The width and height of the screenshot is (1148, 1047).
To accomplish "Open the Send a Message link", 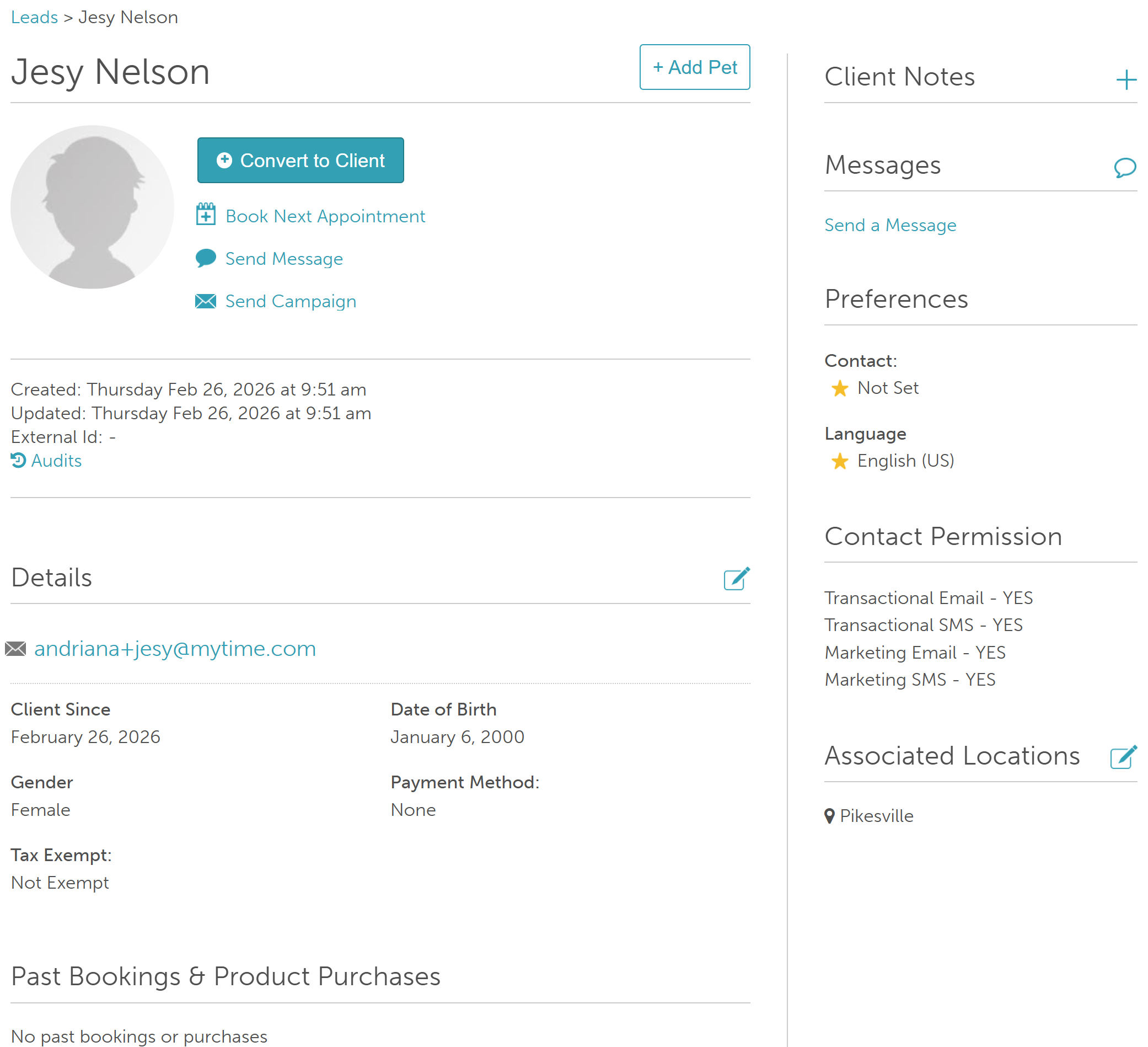I will (x=890, y=226).
